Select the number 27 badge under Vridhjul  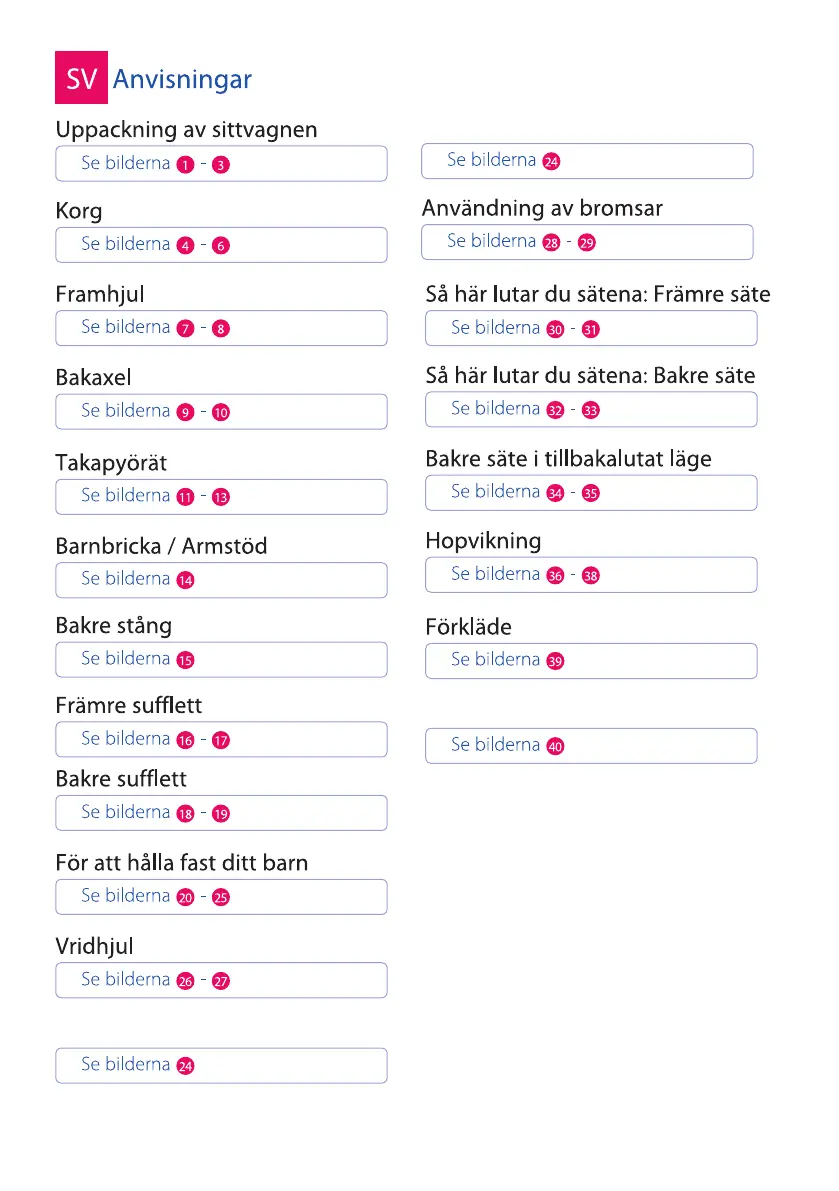click(221, 981)
